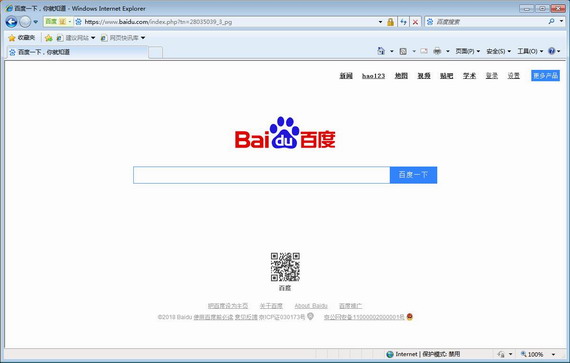
Task: Click the address bar Baidu favicon
Action: tap(78, 22)
